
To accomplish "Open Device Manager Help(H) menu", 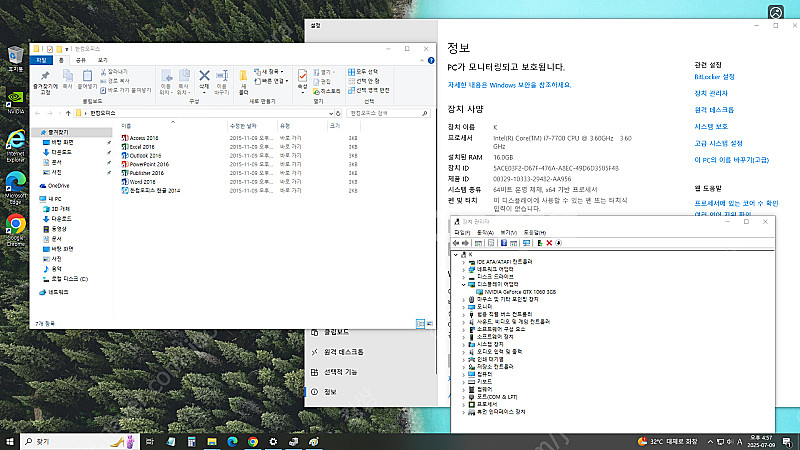I will tap(535, 233).
